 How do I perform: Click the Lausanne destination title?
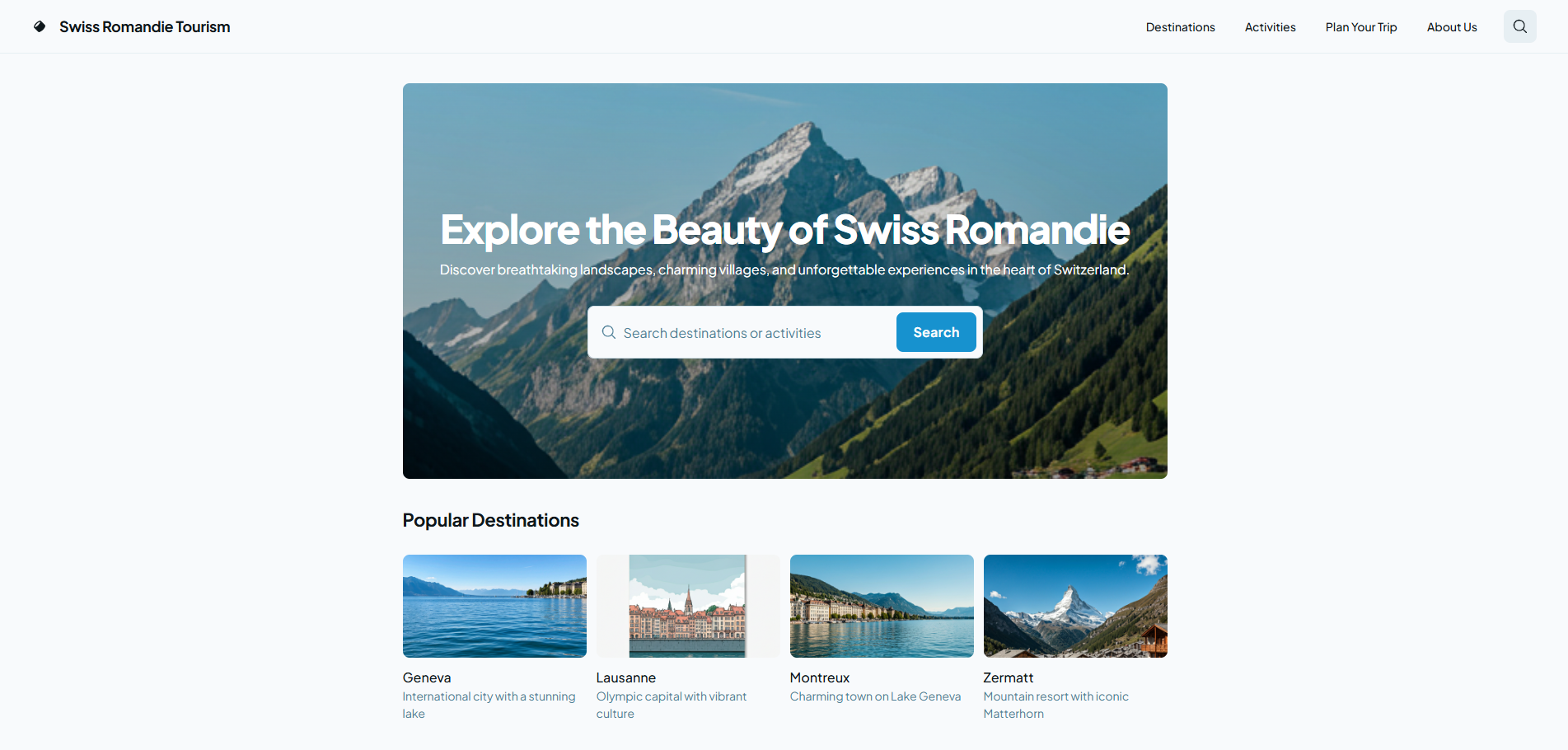pos(626,677)
